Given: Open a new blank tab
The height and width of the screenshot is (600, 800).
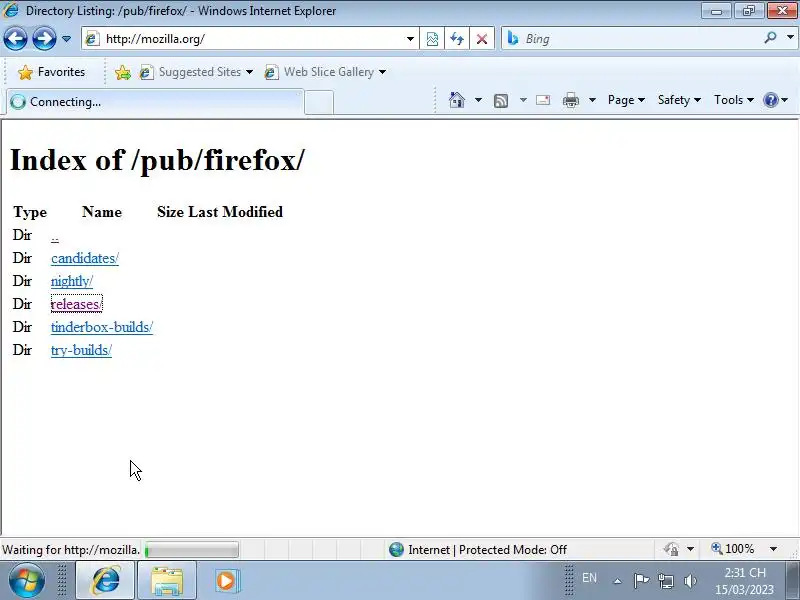Looking at the screenshot, I should [319, 103].
